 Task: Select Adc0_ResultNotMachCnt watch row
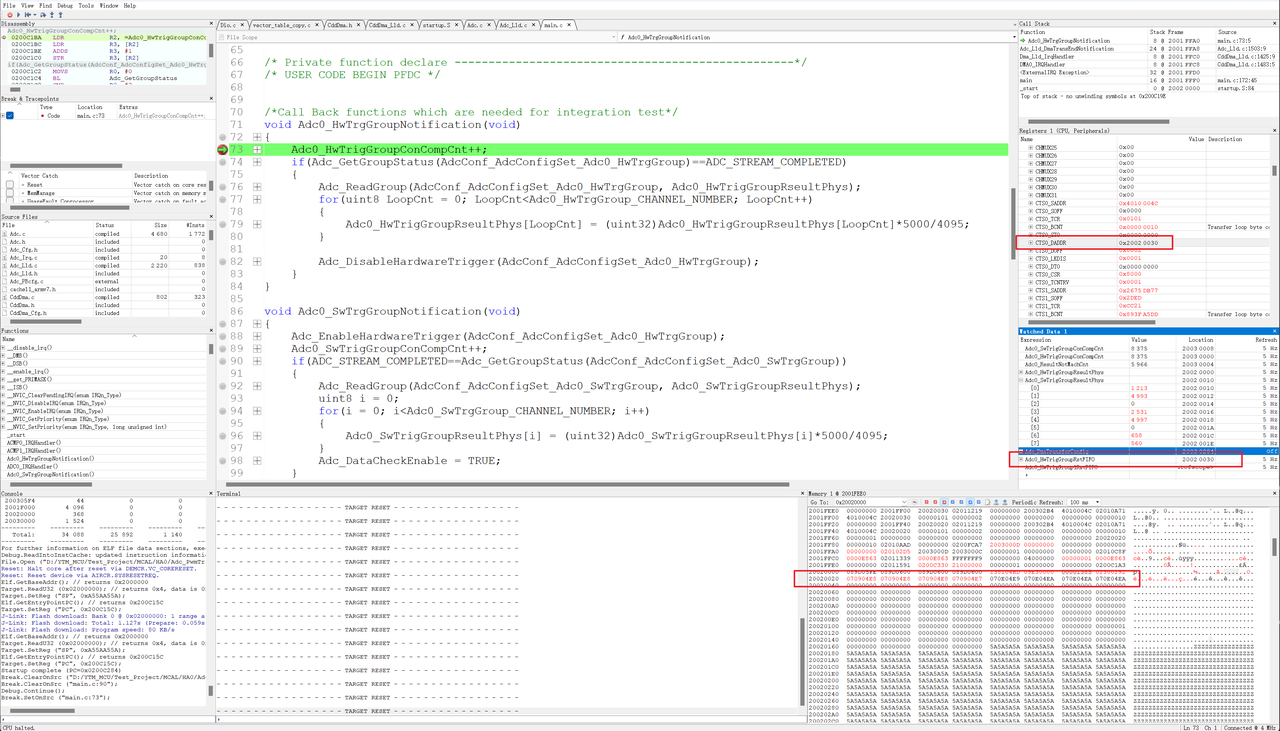[1146, 364]
